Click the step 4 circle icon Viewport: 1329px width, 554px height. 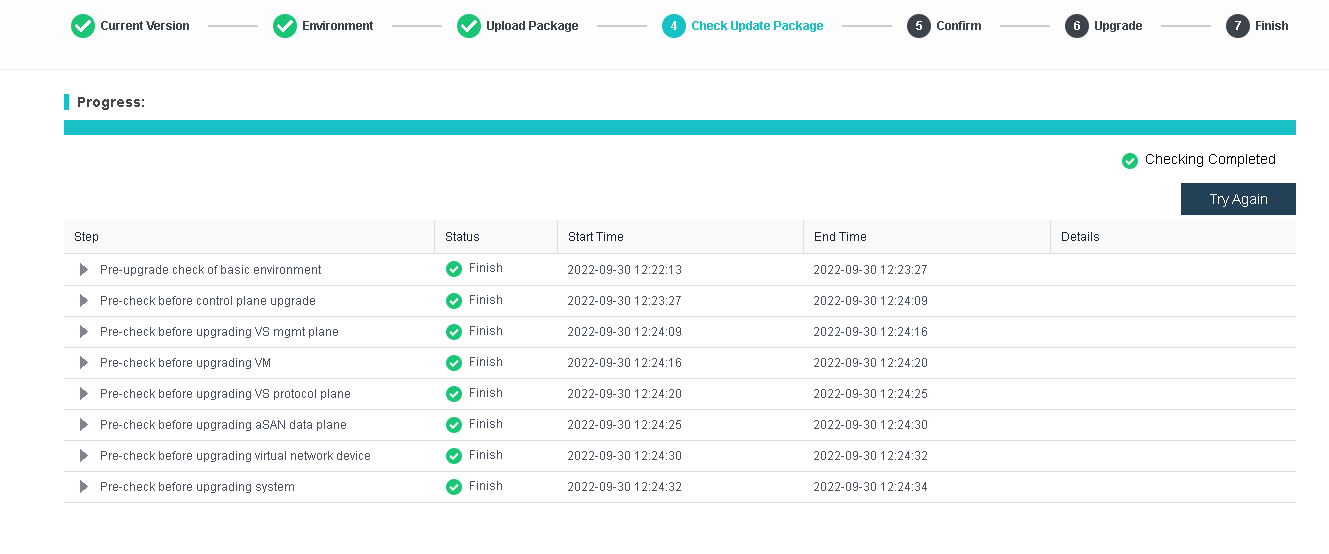tap(674, 26)
